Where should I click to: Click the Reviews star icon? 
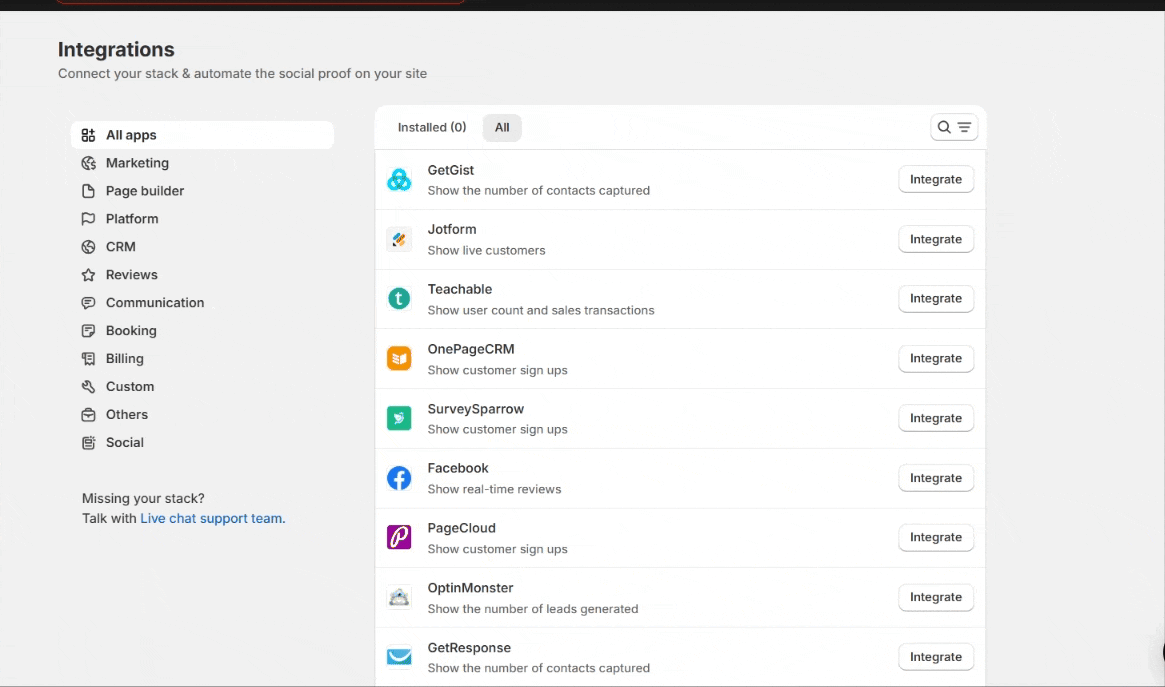(88, 275)
